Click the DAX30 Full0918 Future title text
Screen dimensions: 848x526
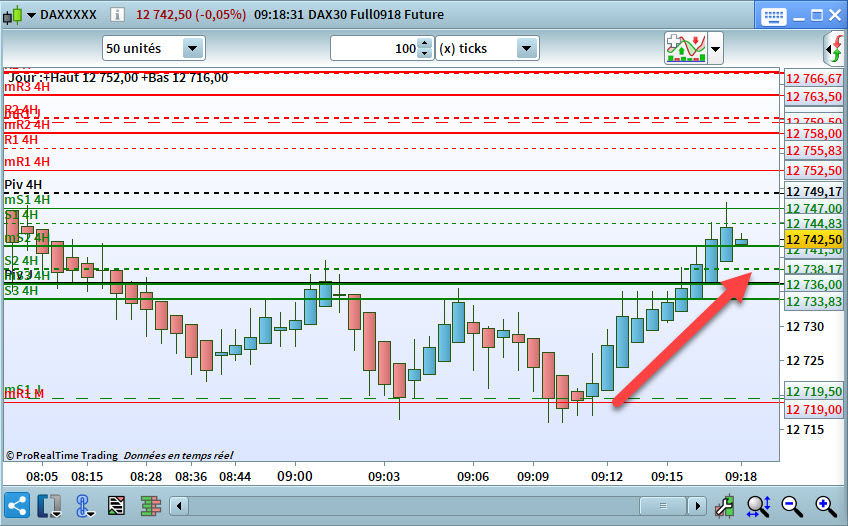(x=376, y=15)
